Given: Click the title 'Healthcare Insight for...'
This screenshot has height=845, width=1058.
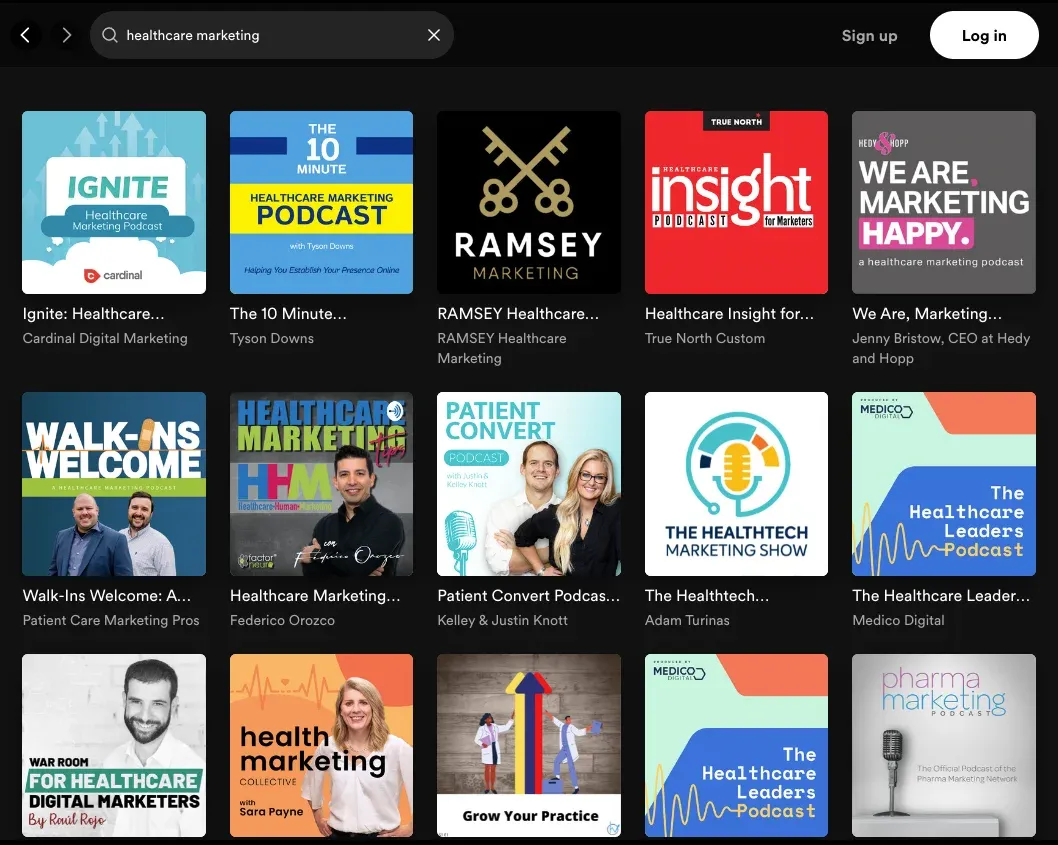Looking at the screenshot, I should point(729,314).
